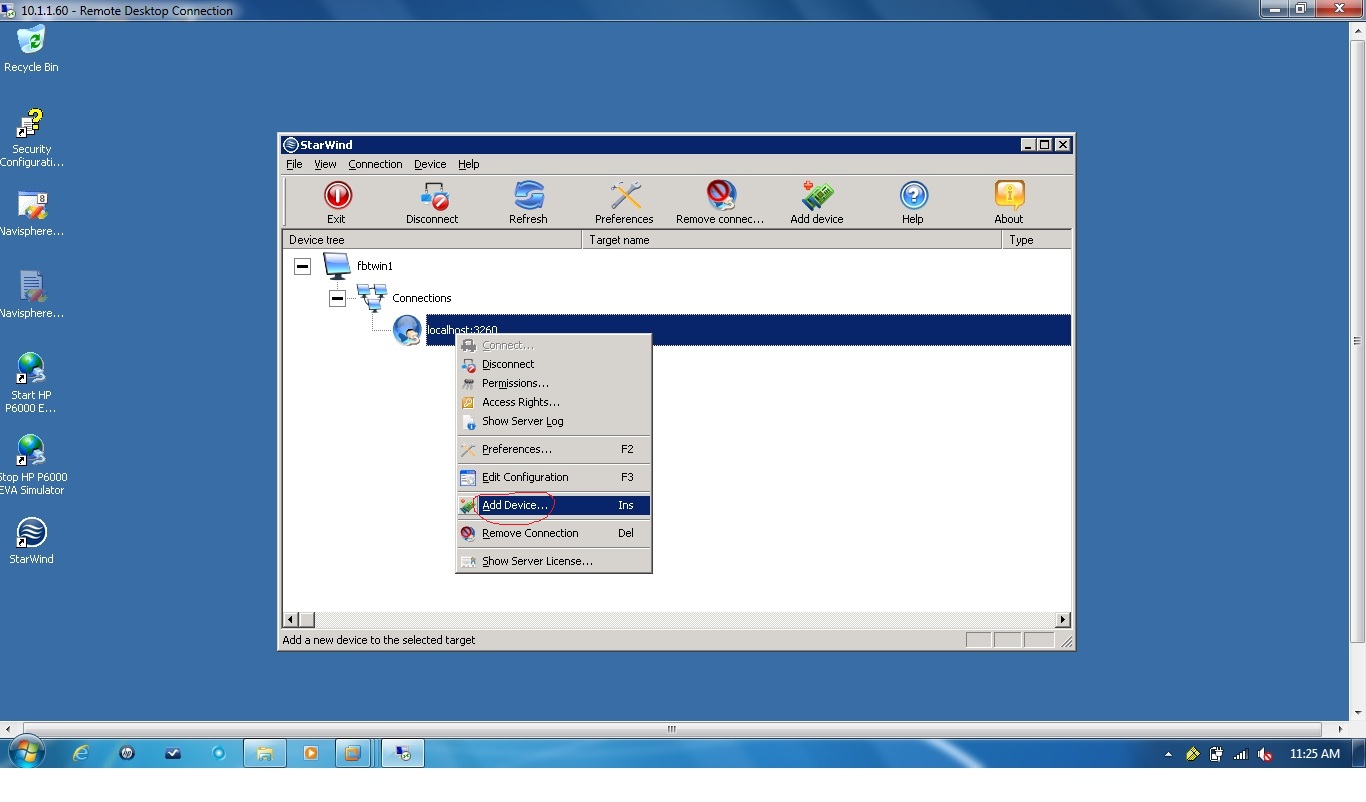Choose Edit Configuration from the context menu

click(523, 477)
